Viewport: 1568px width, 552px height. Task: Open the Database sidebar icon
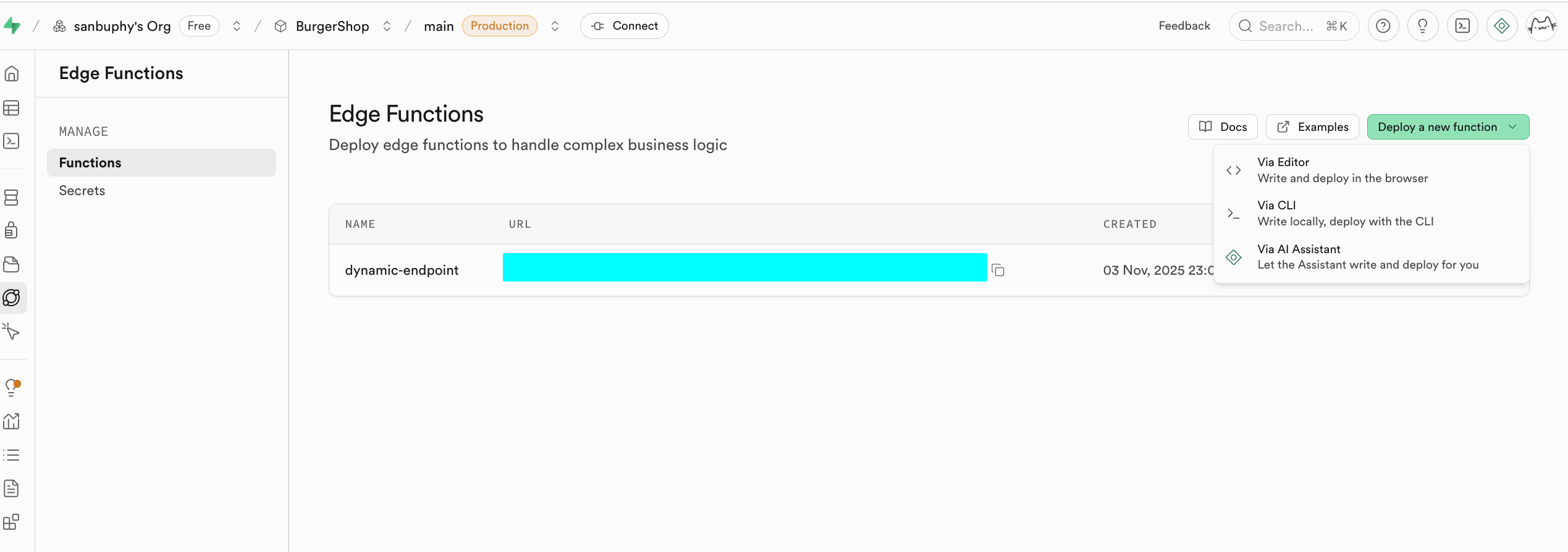(x=12, y=198)
